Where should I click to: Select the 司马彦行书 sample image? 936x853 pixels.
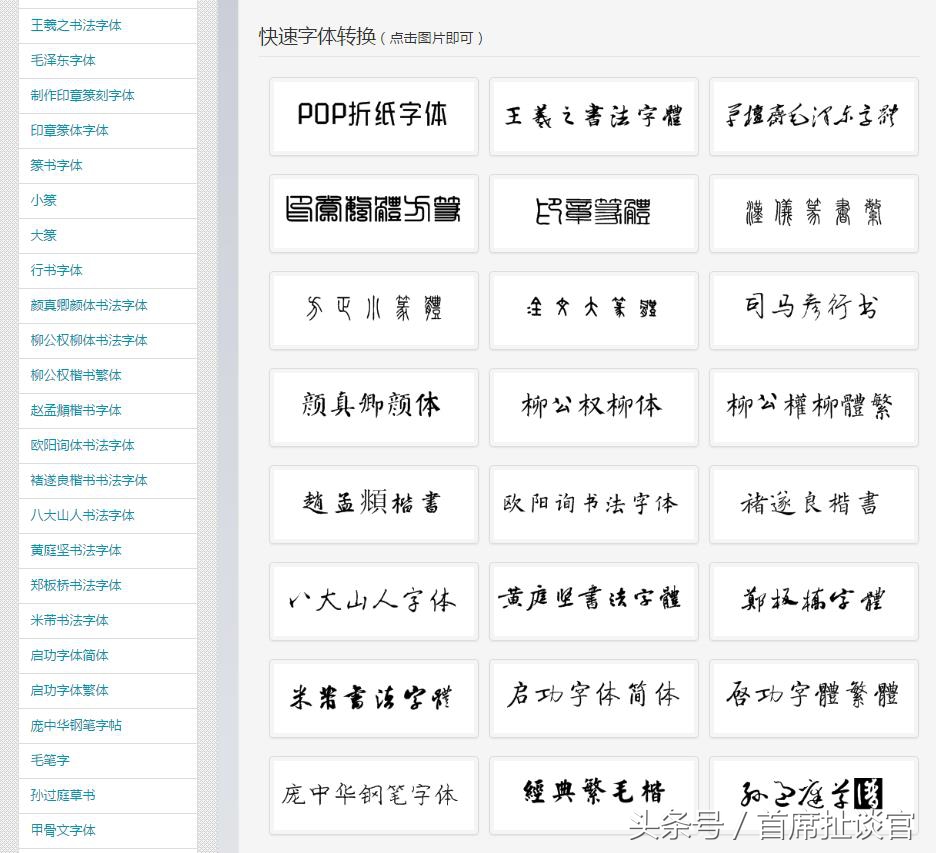point(813,310)
